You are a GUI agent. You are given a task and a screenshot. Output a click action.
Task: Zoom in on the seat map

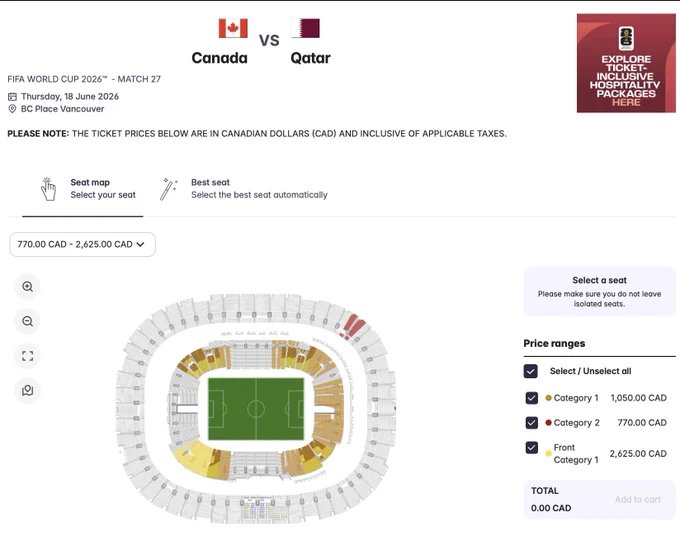28,287
